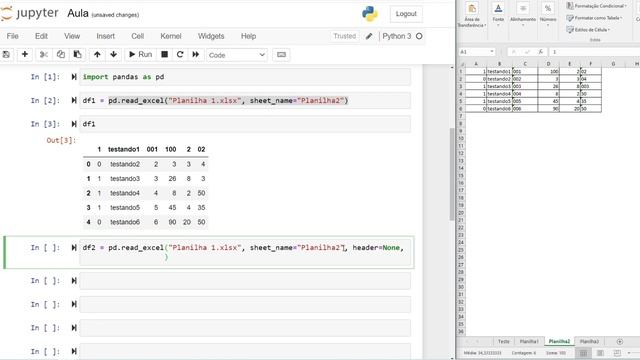
Task: Switch Excel to Normal view icon
Action: click(x=583, y=353)
